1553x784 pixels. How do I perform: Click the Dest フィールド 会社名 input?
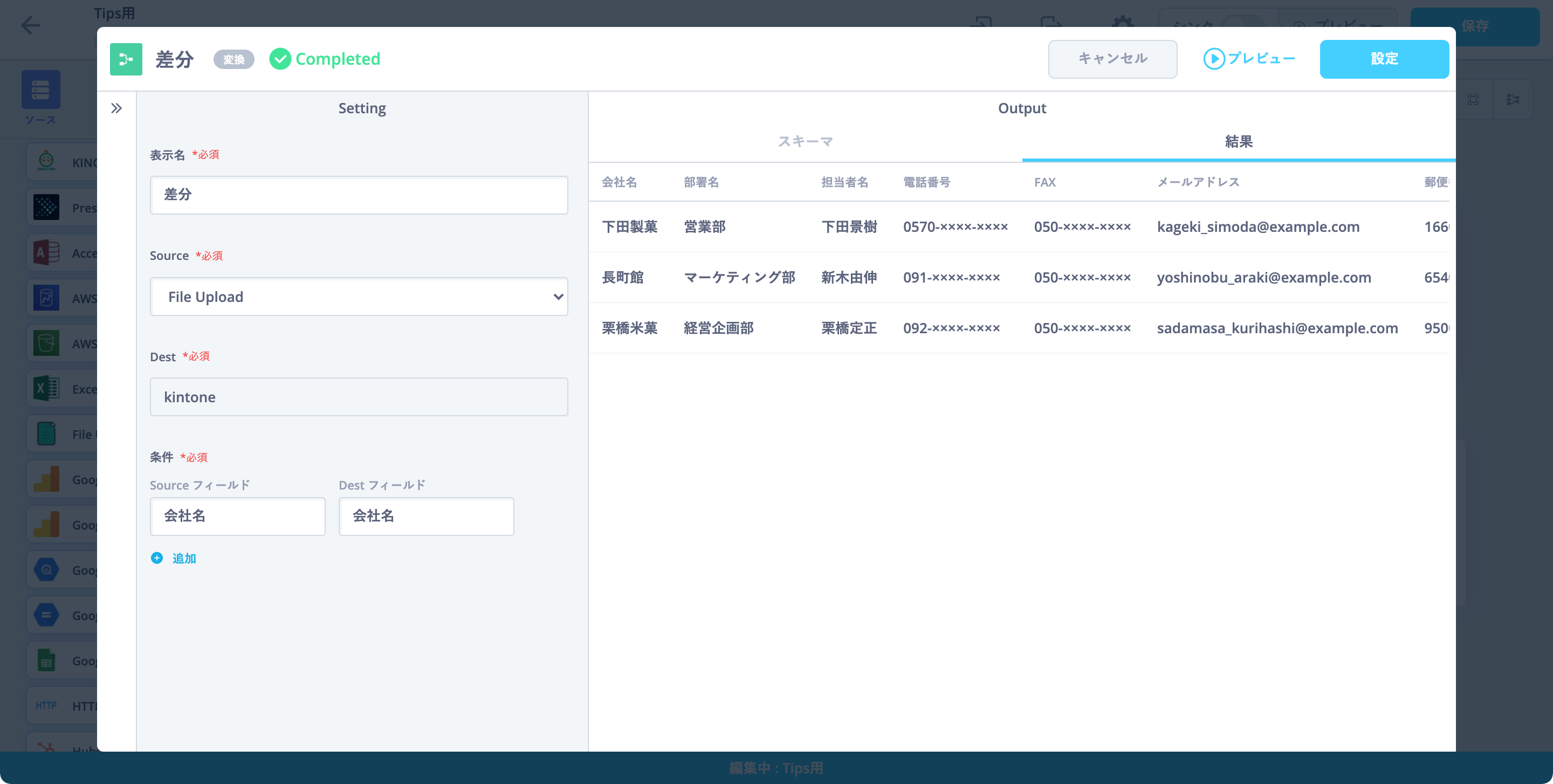tap(426, 517)
